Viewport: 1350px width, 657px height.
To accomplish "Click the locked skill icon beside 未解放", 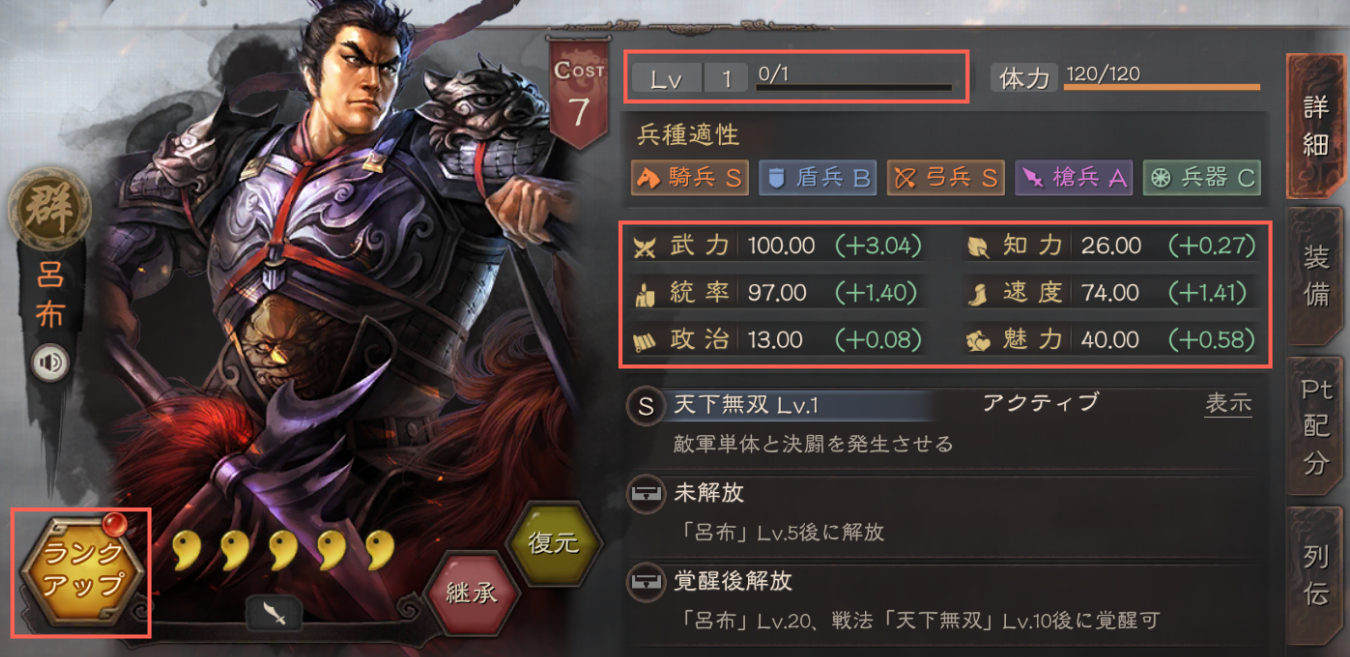I will click(646, 494).
